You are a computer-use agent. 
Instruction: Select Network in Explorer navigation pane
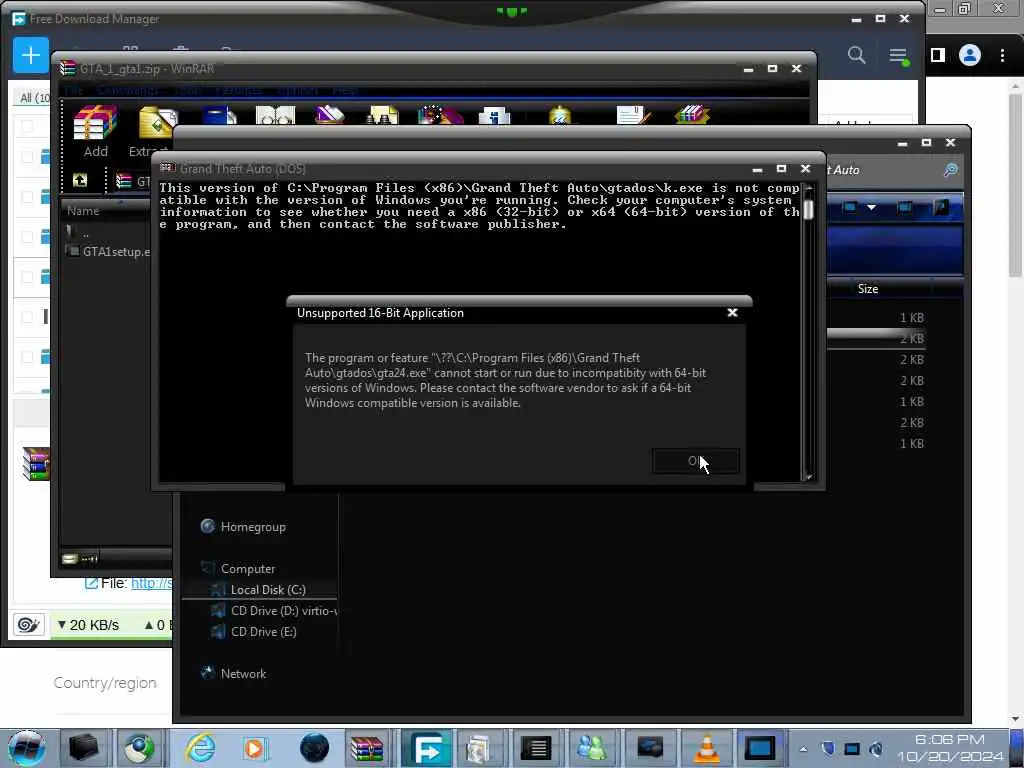243,673
